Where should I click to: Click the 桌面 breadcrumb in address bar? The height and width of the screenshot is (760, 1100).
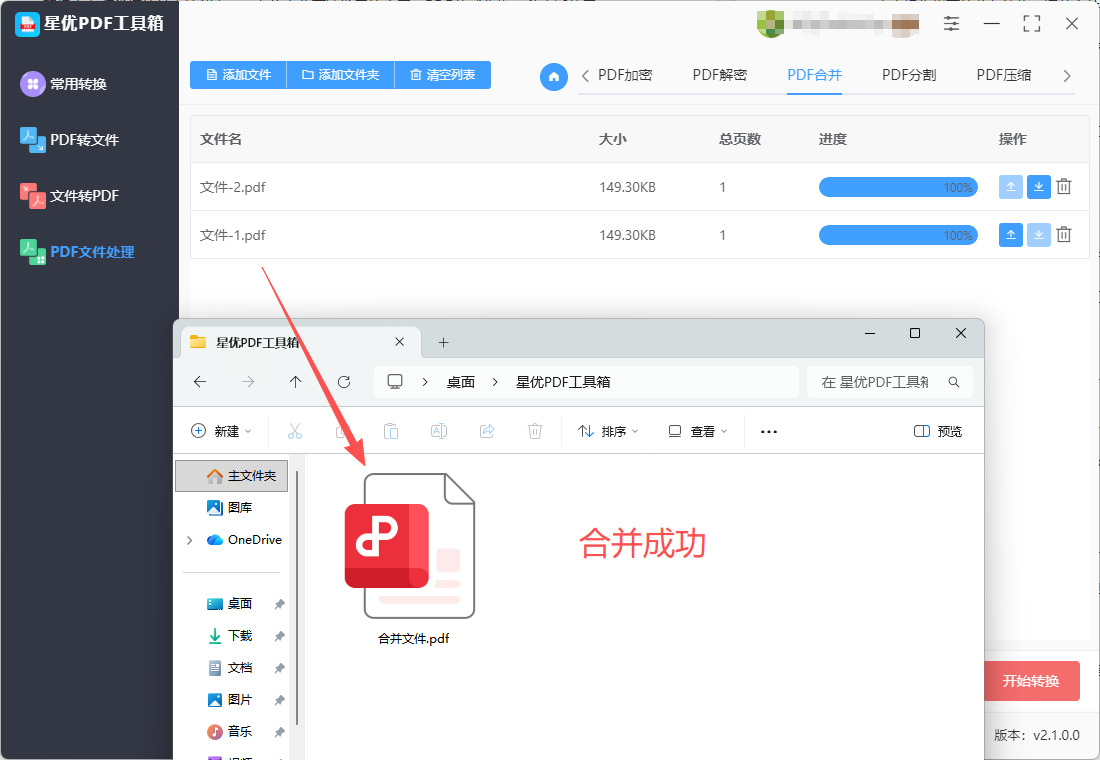coord(461,382)
